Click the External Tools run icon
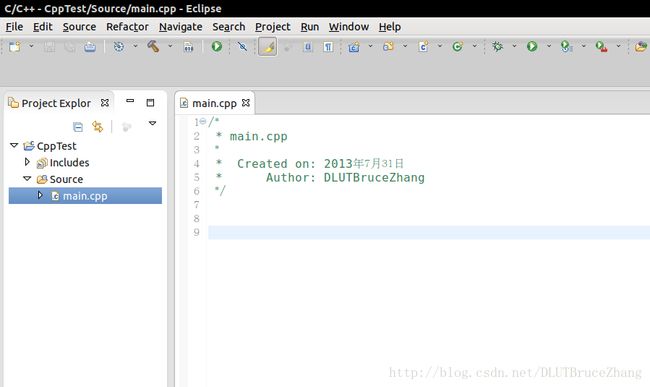Screen dimensions: 650x387 [x=601, y=46]
